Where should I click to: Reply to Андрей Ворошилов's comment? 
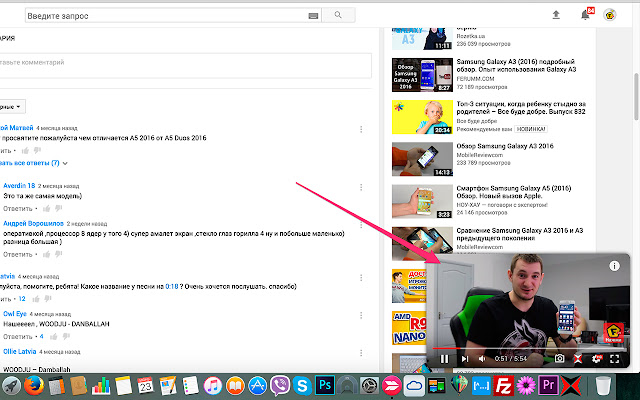pyautogui.click(x=18, y=254)
